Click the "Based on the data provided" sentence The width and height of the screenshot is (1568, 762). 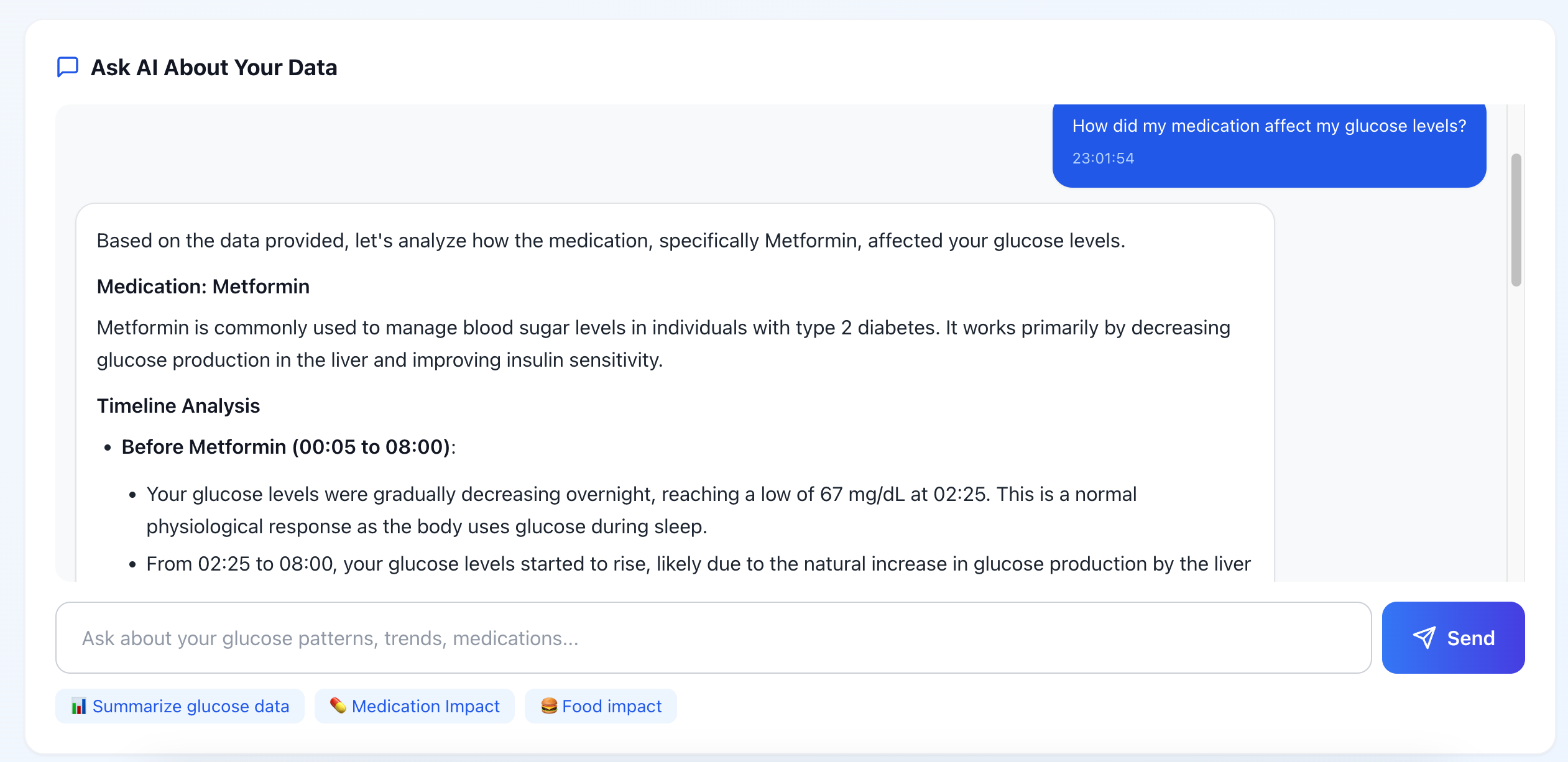[x=611, y=241]
